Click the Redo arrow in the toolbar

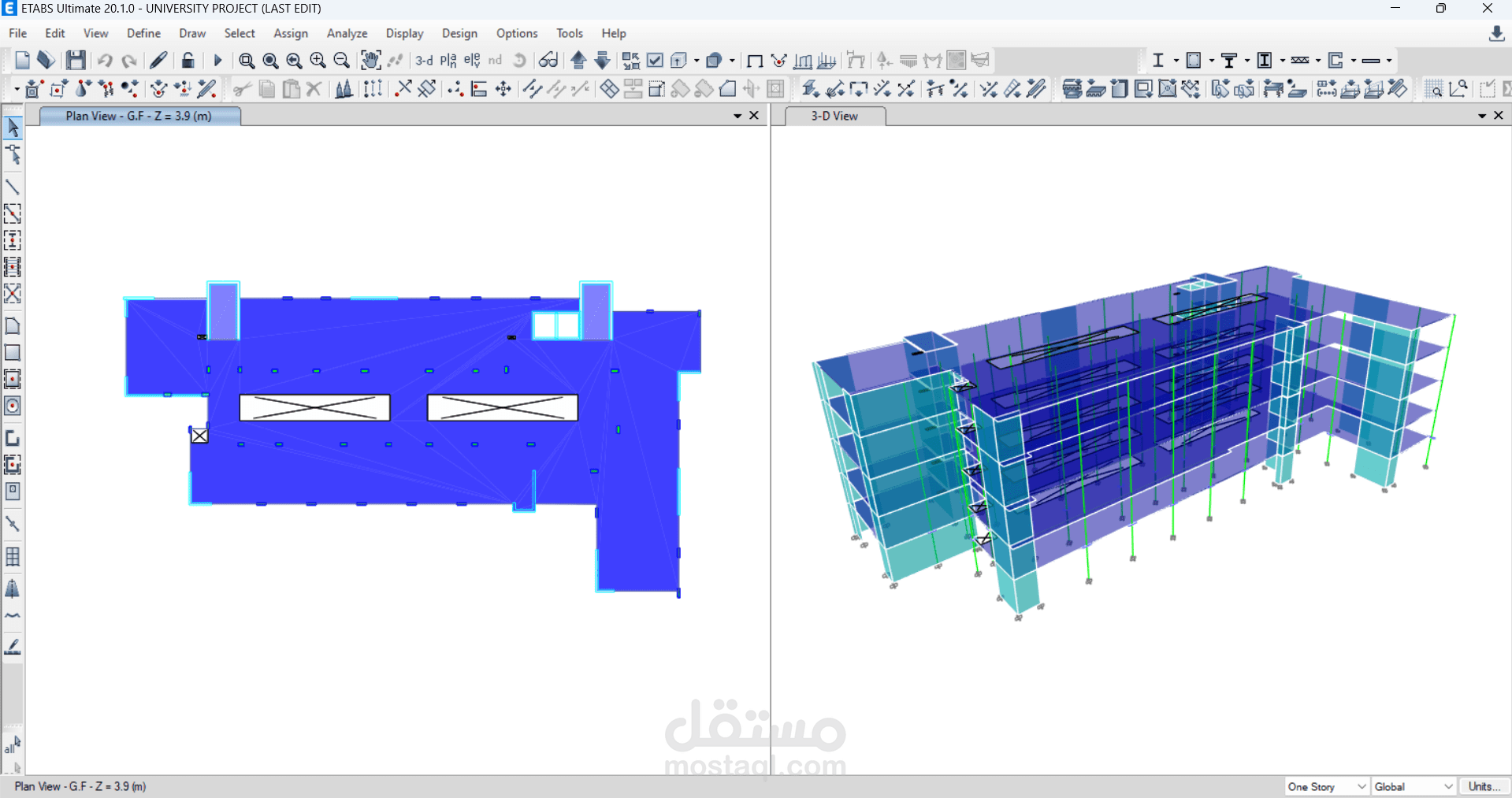(x=129, y=61)
